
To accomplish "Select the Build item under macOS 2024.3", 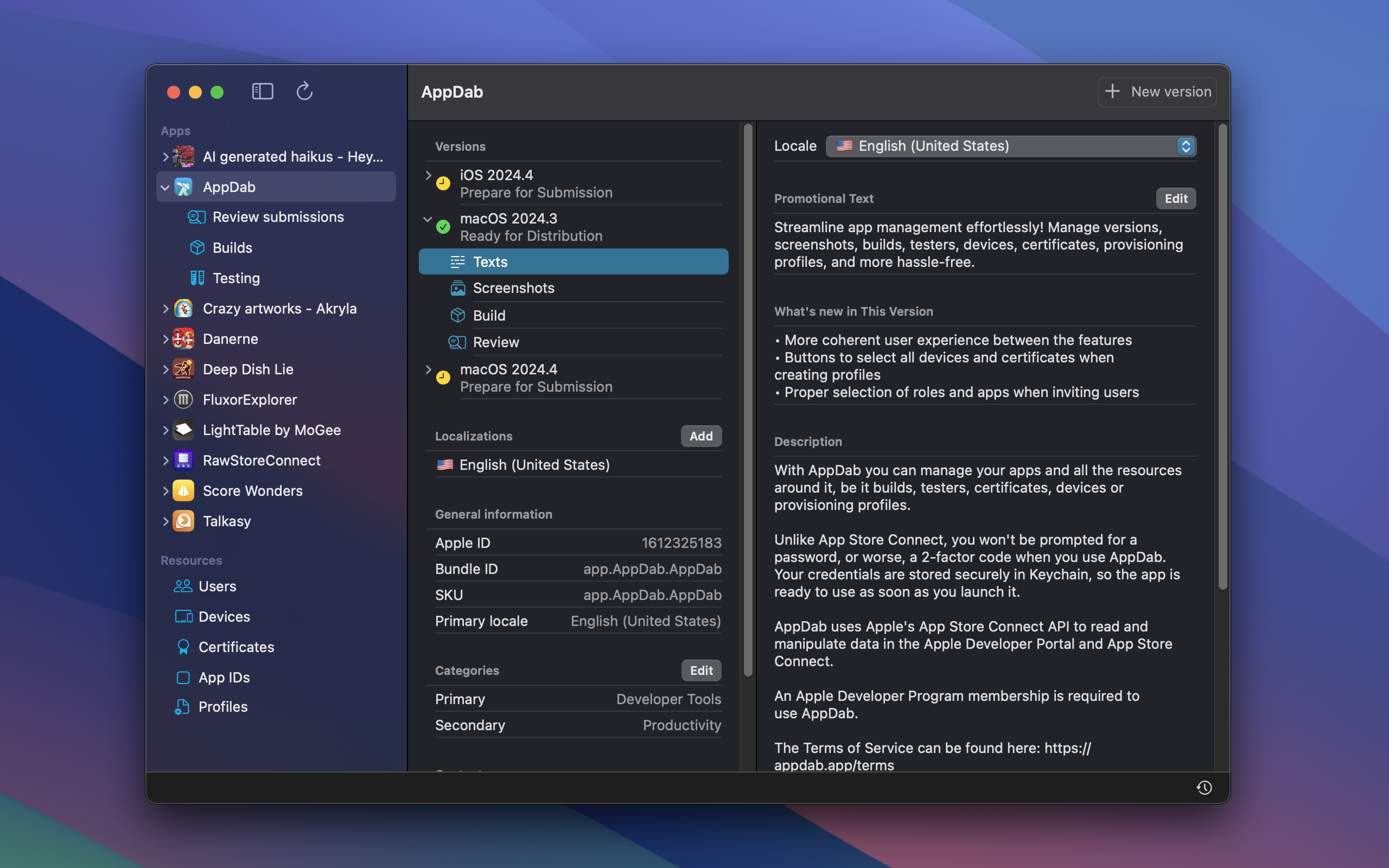I will pos(488,315).
